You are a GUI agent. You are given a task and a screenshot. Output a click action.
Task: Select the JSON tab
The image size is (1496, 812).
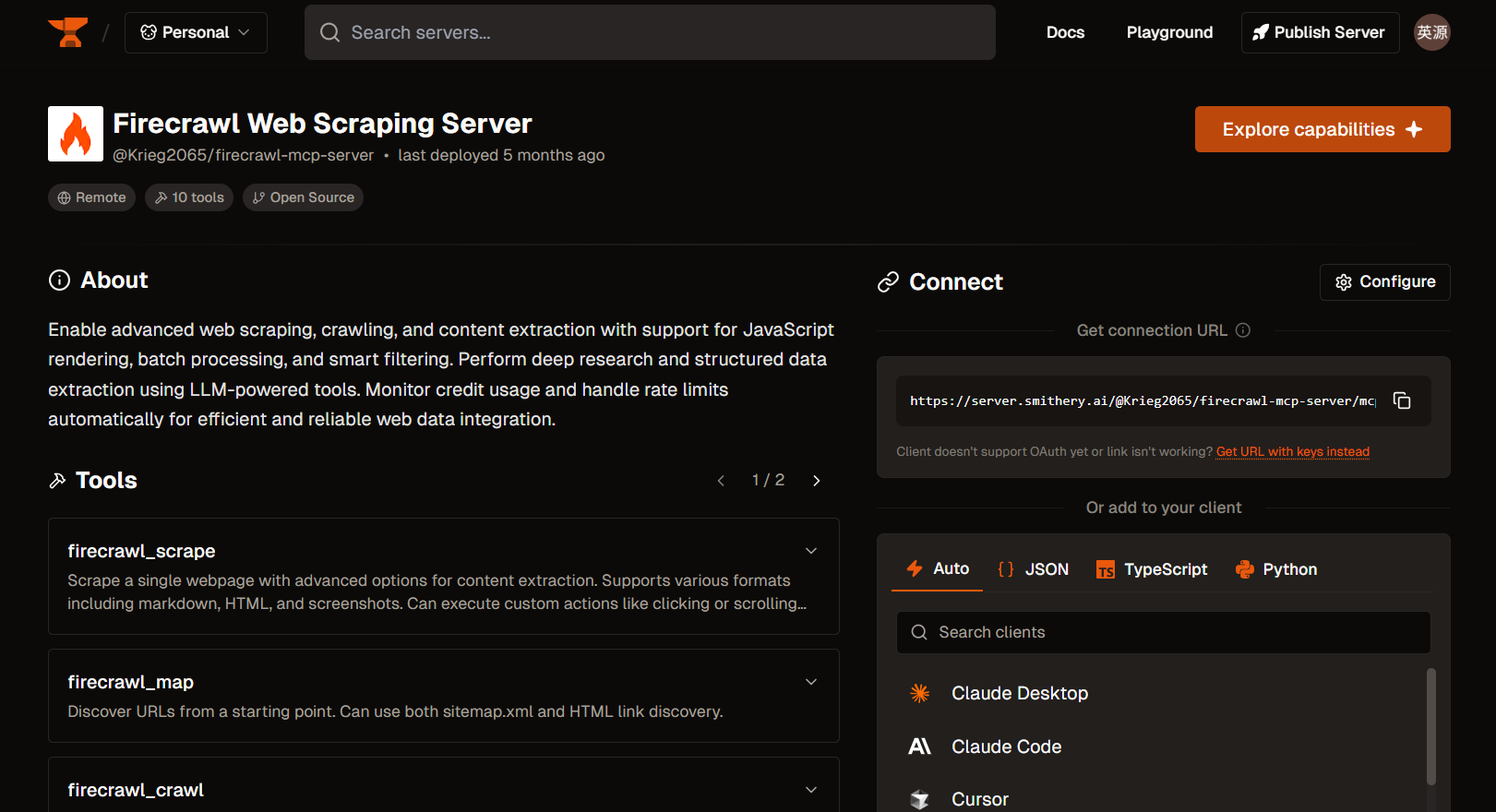1034,569
